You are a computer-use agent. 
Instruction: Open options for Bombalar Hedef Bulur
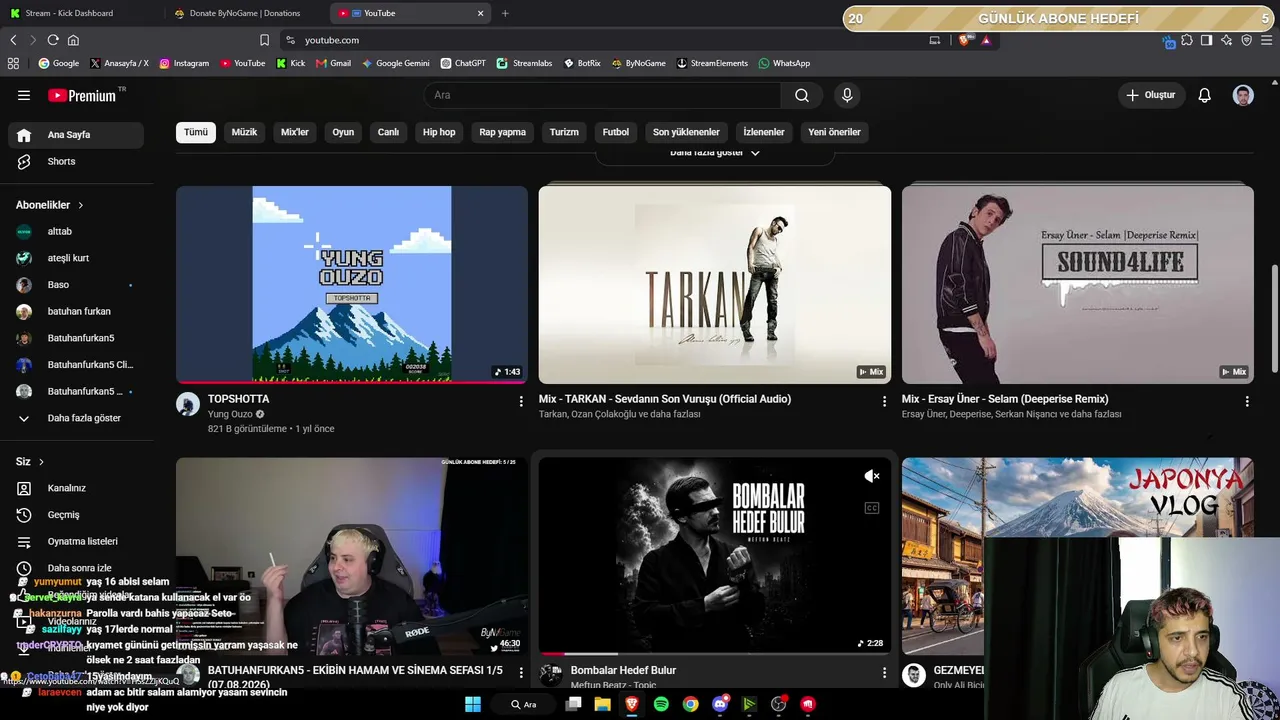884,673
